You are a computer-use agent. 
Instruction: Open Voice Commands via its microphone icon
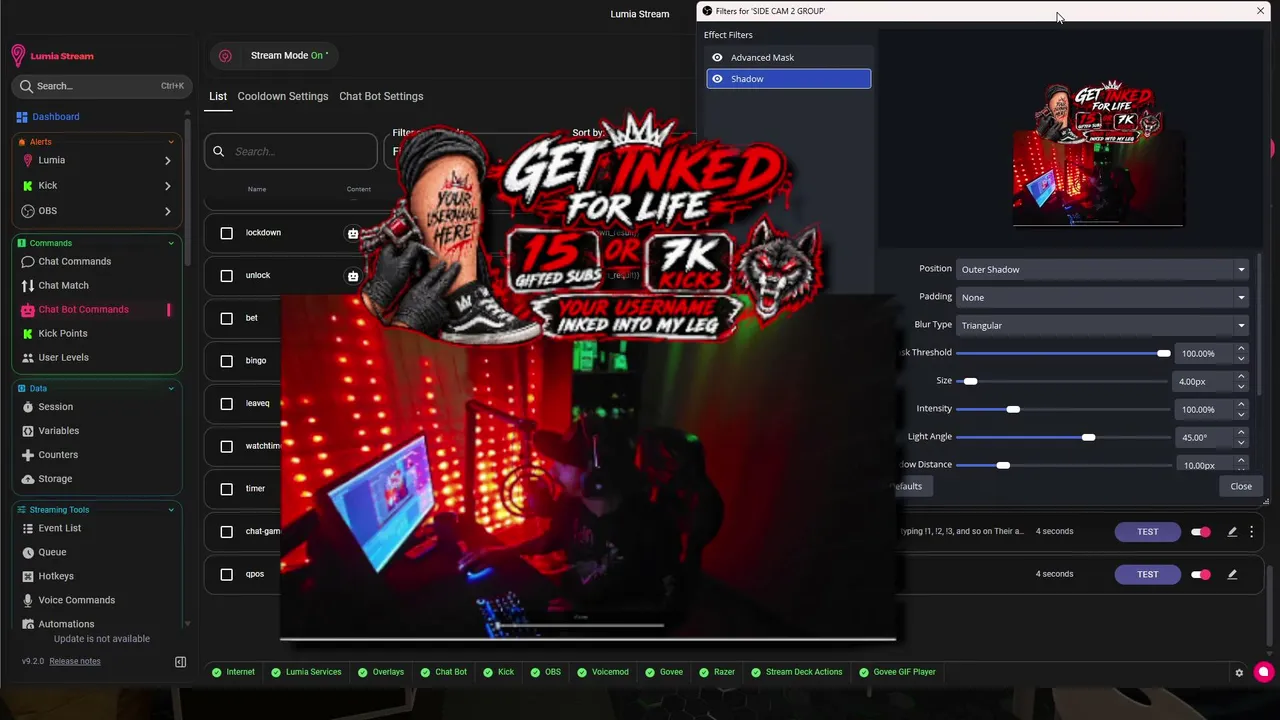point(28,600)
